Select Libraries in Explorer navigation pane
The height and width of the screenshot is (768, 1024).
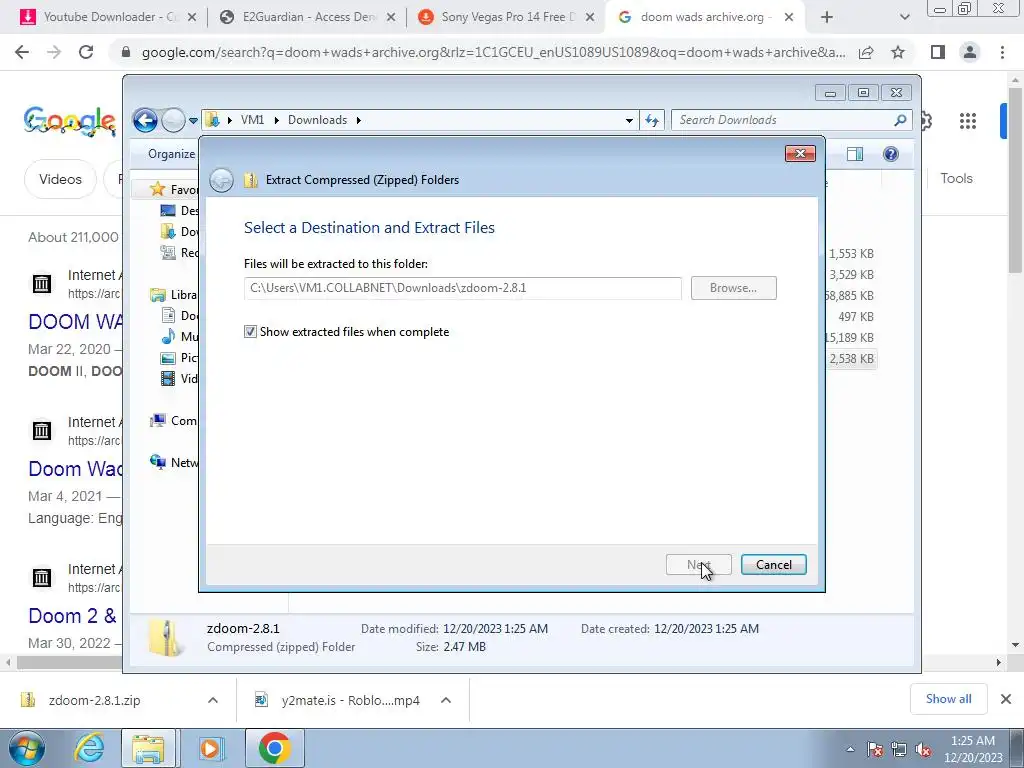pos(174,295)
